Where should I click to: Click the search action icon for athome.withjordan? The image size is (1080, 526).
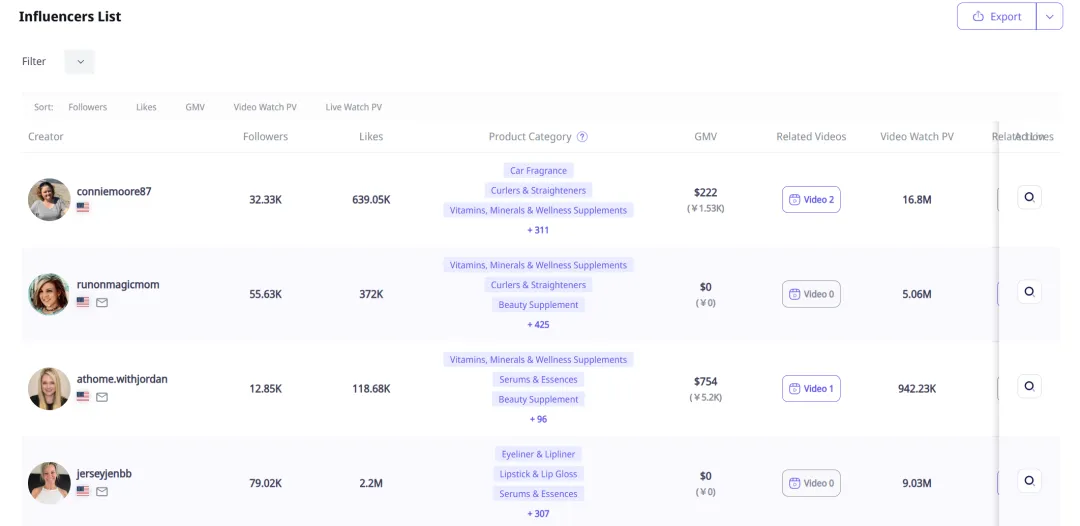click(1029, 386)
